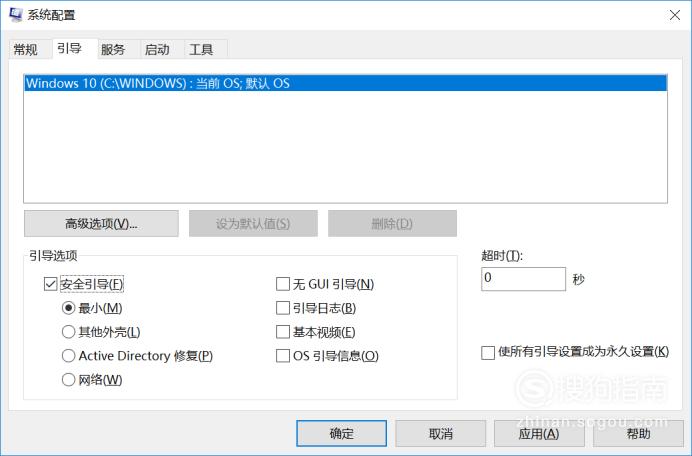Open 高级选项 advanced options
Screen dimensions: 692x456
[102, 224]
